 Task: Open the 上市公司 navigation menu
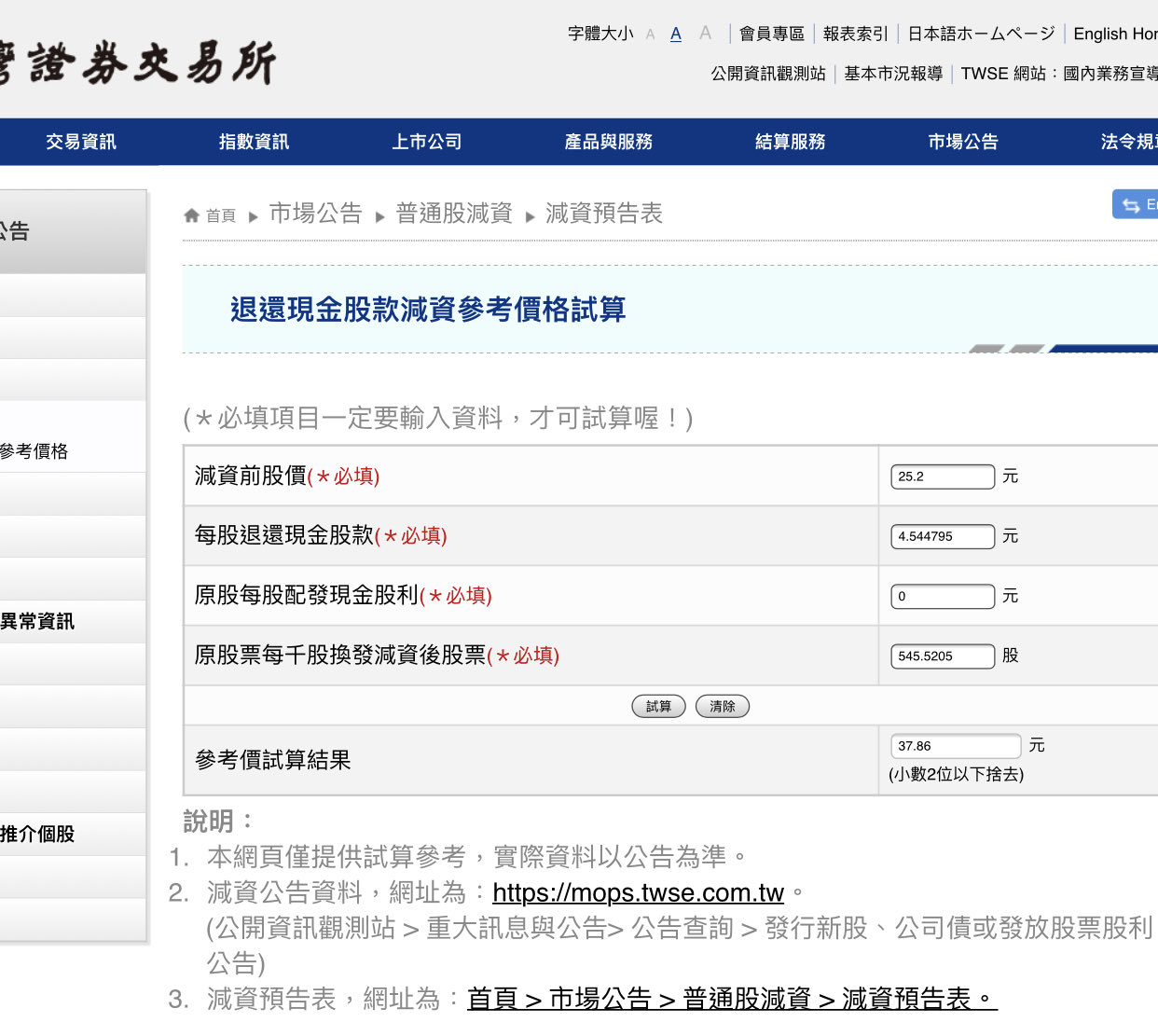click(427, 142)
